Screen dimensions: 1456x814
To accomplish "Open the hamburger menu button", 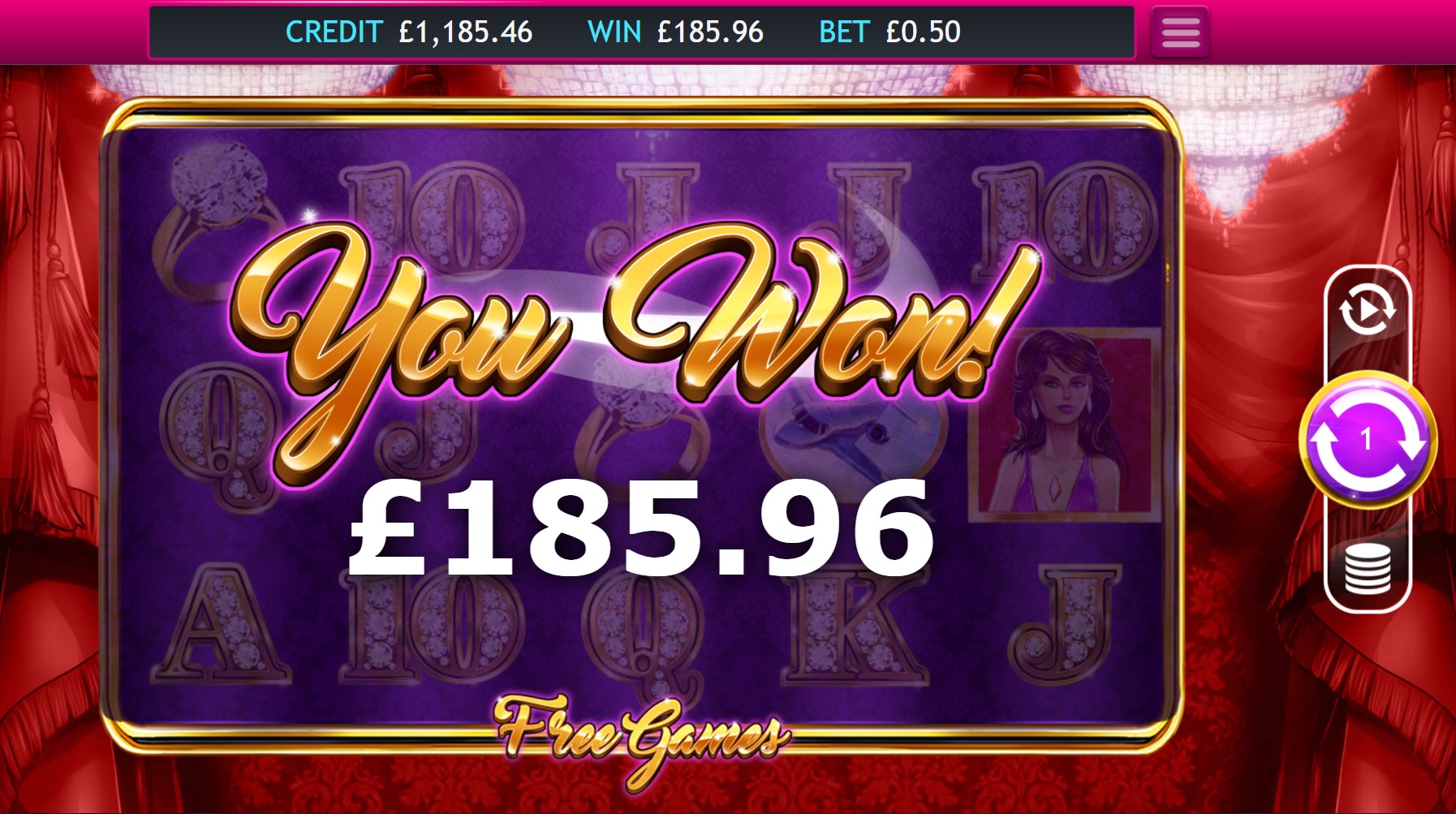I will (x=1180, y=32).
